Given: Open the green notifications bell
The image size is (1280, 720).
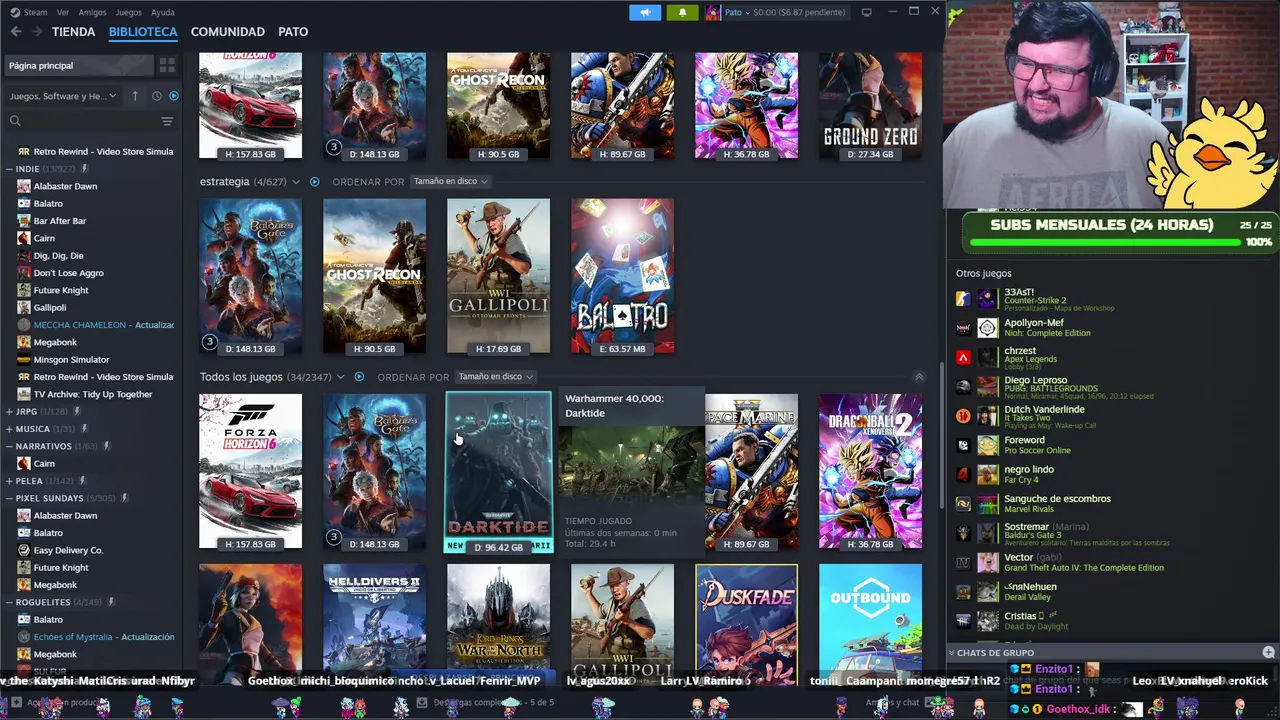Looking at the screenshot, I should [x=682, y=12].
